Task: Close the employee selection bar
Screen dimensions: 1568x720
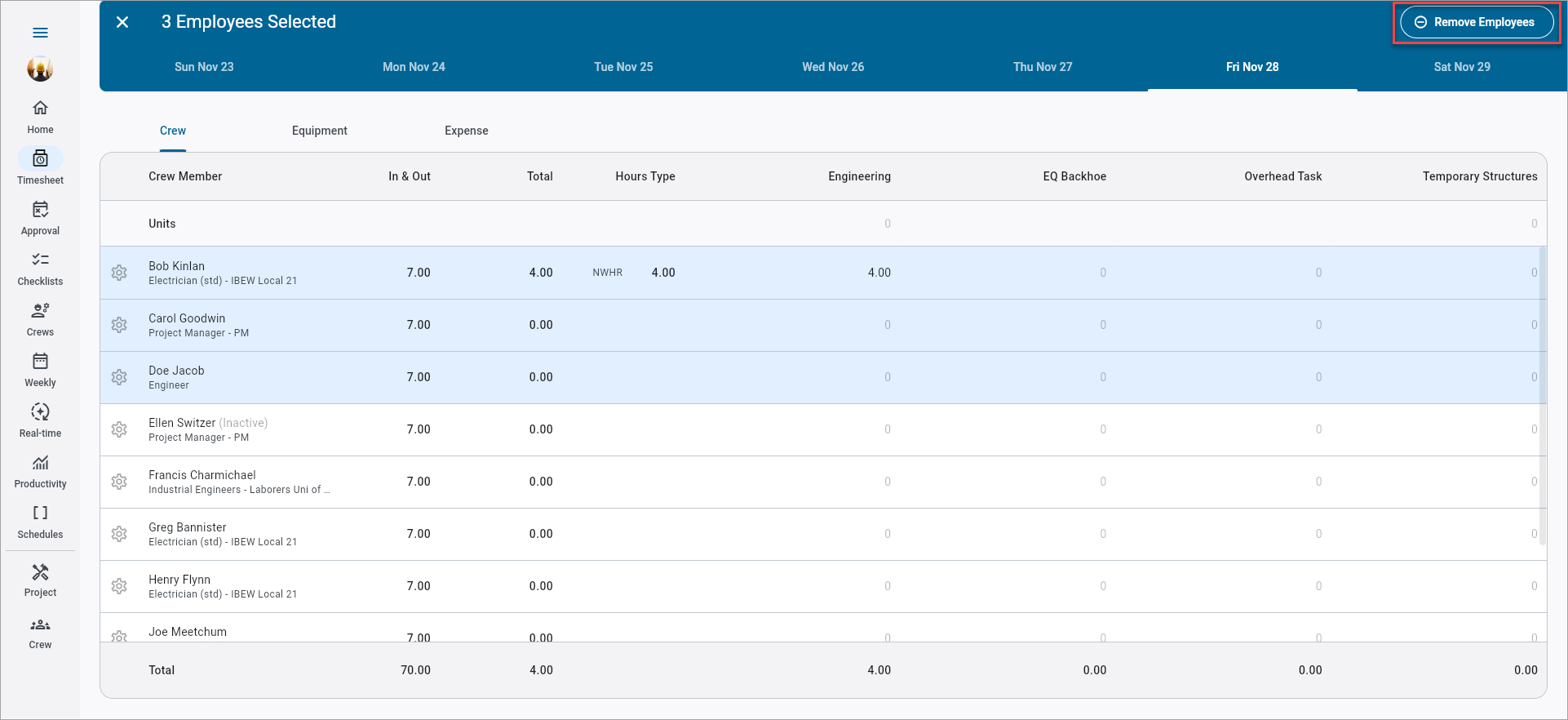Action: pyautogui.click(x=122, y=22)
